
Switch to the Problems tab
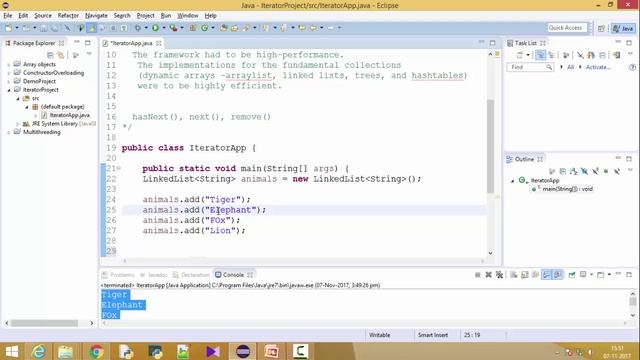(118, 275)
